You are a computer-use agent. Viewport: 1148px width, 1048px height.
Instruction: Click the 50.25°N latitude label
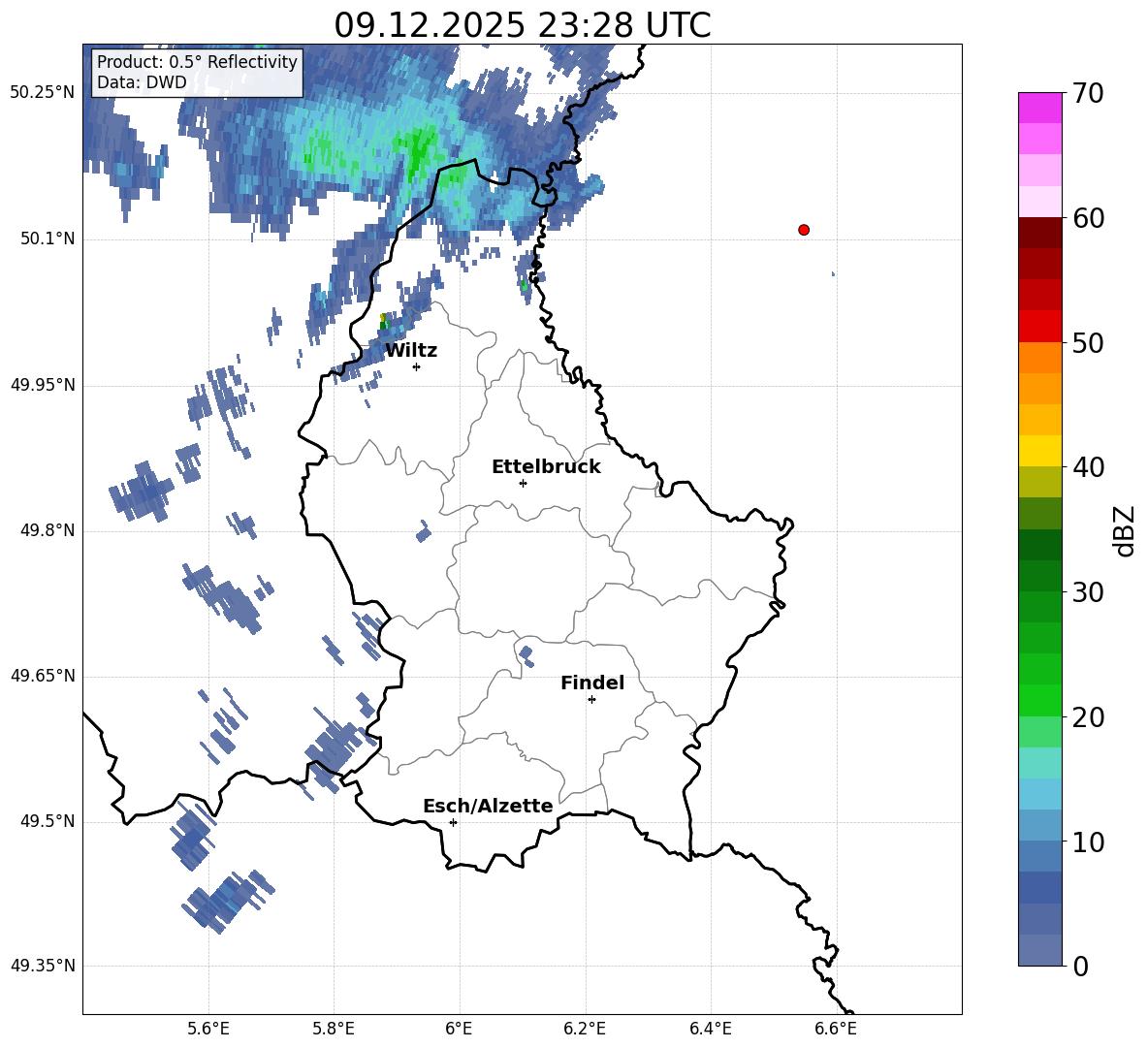coord(43,93)
